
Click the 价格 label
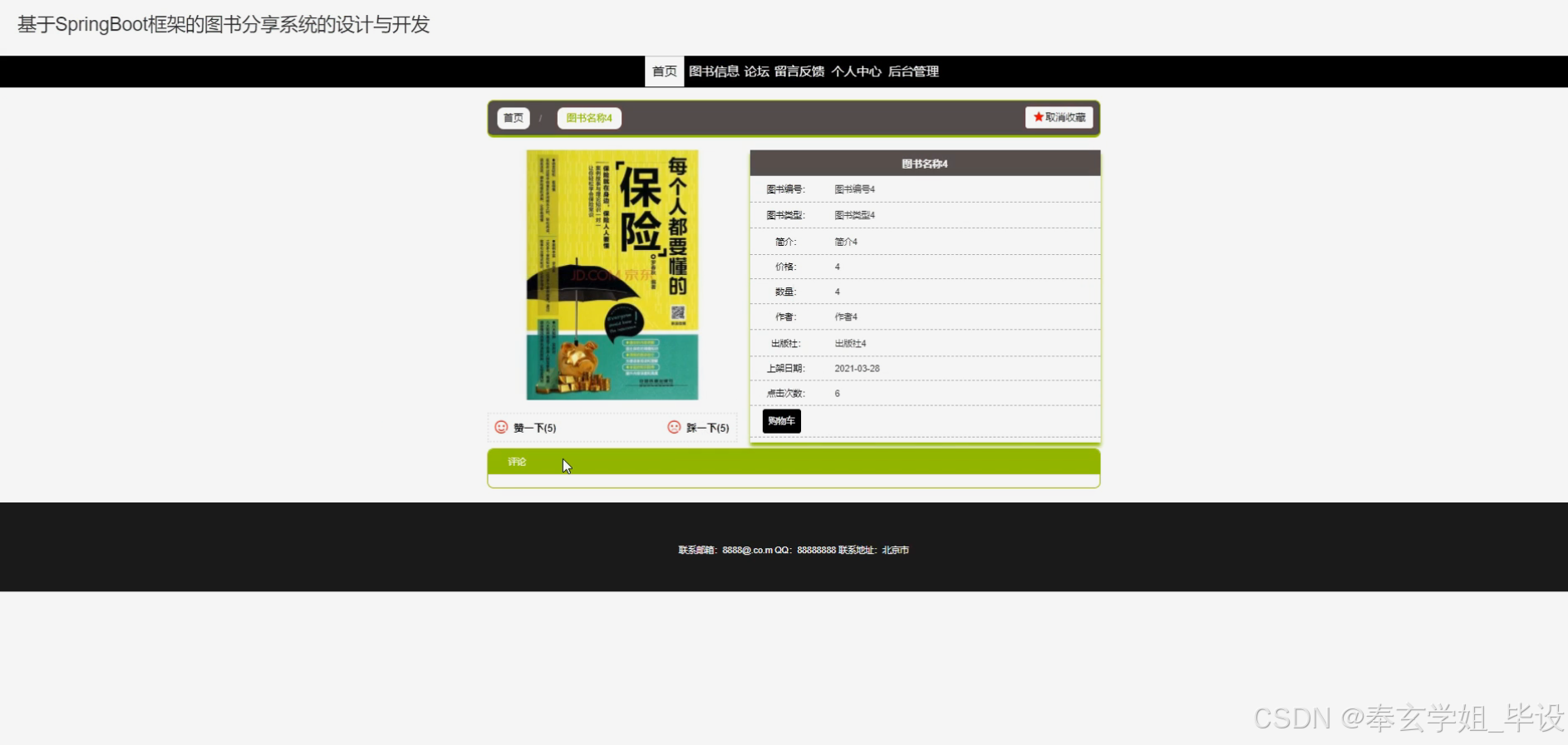[785, 267]
